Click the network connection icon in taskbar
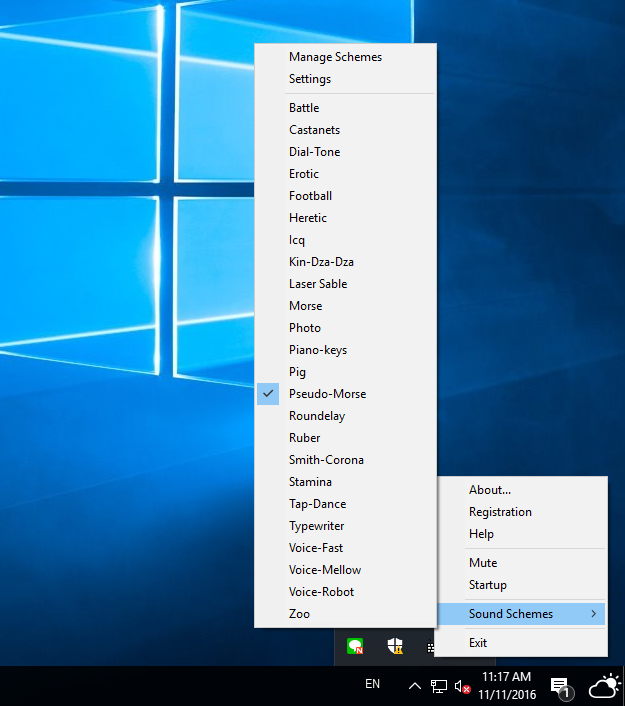This screenshot has width=625, height=706. [438, 686]
